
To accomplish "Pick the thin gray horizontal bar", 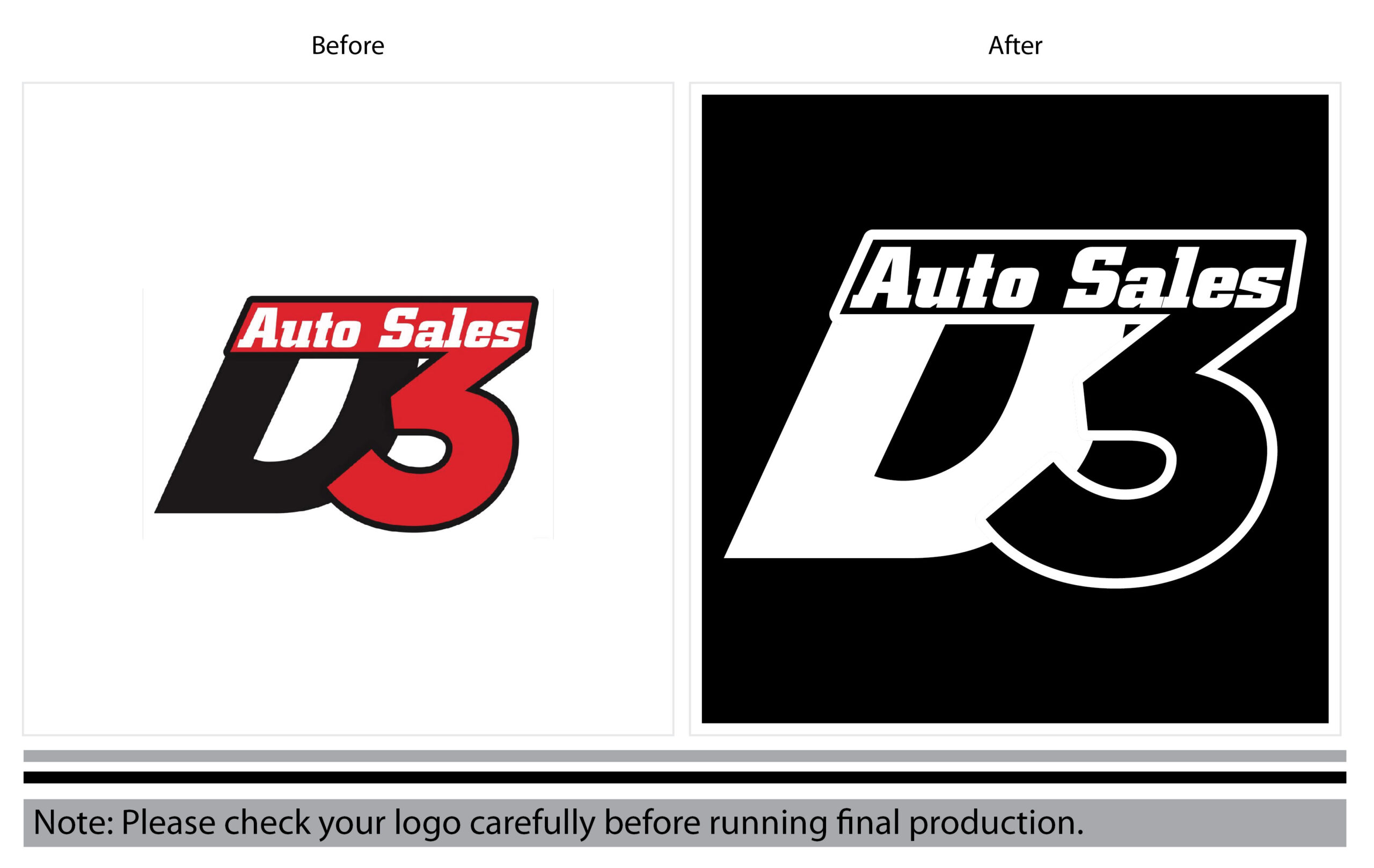I will click(685, 756).
